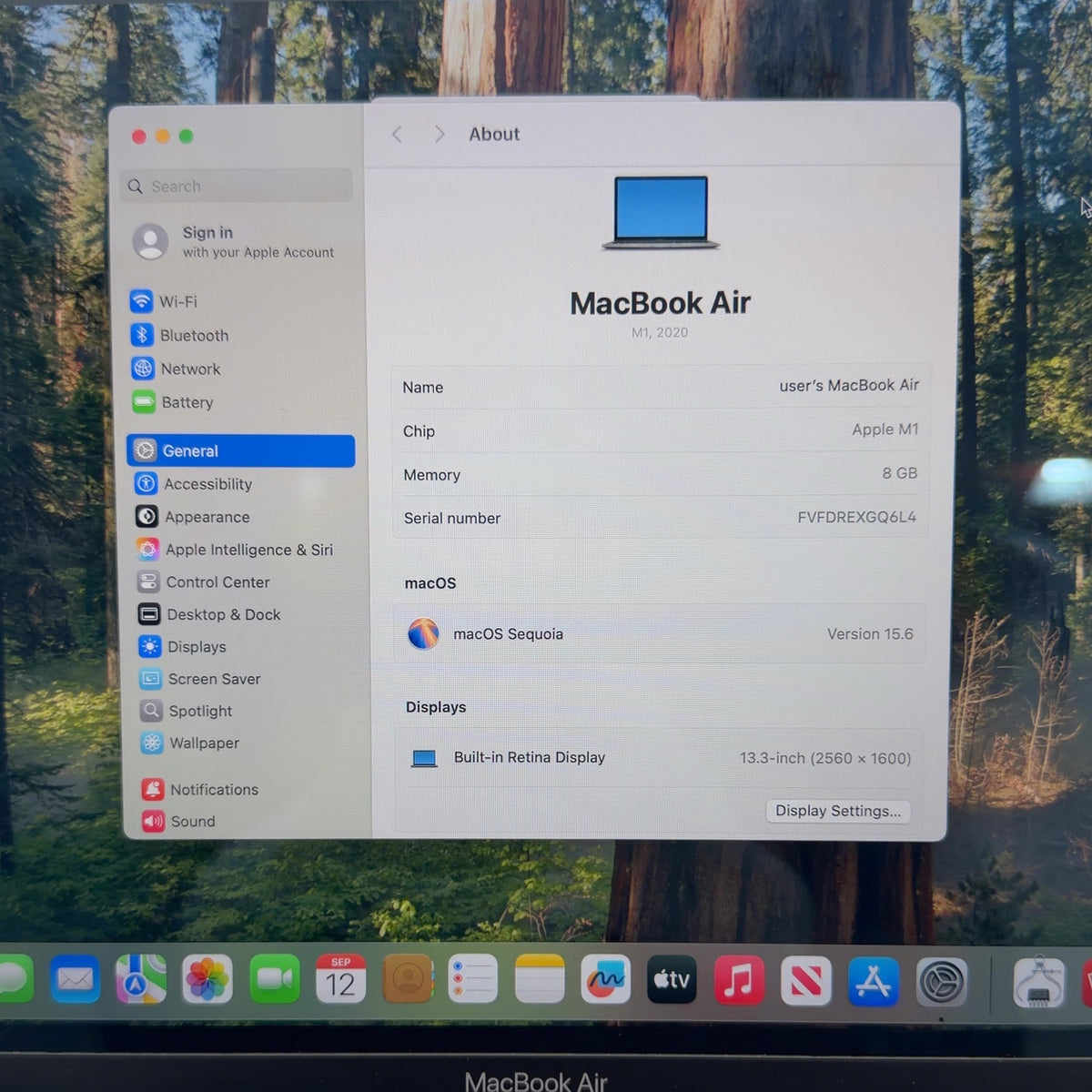
Task: Open News from the Dock
Action: (806, 980)
